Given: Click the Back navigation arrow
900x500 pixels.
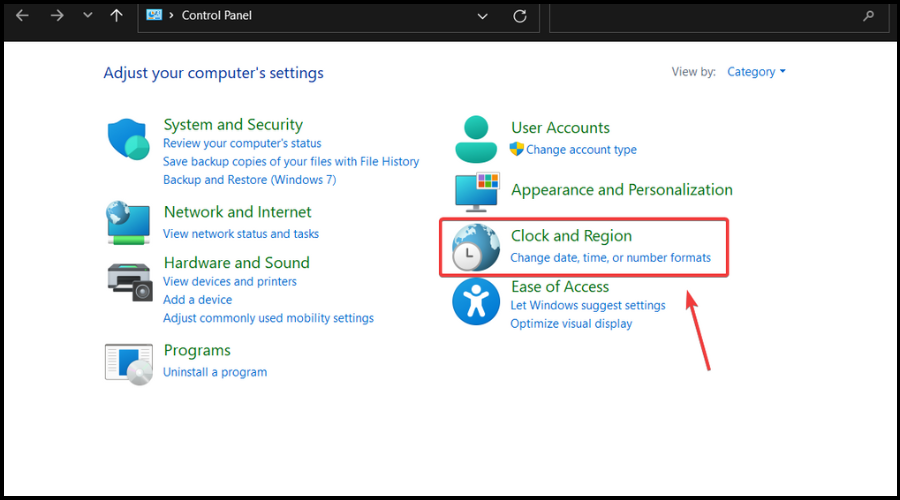Looking at the screenshot, I should (23, 16).
